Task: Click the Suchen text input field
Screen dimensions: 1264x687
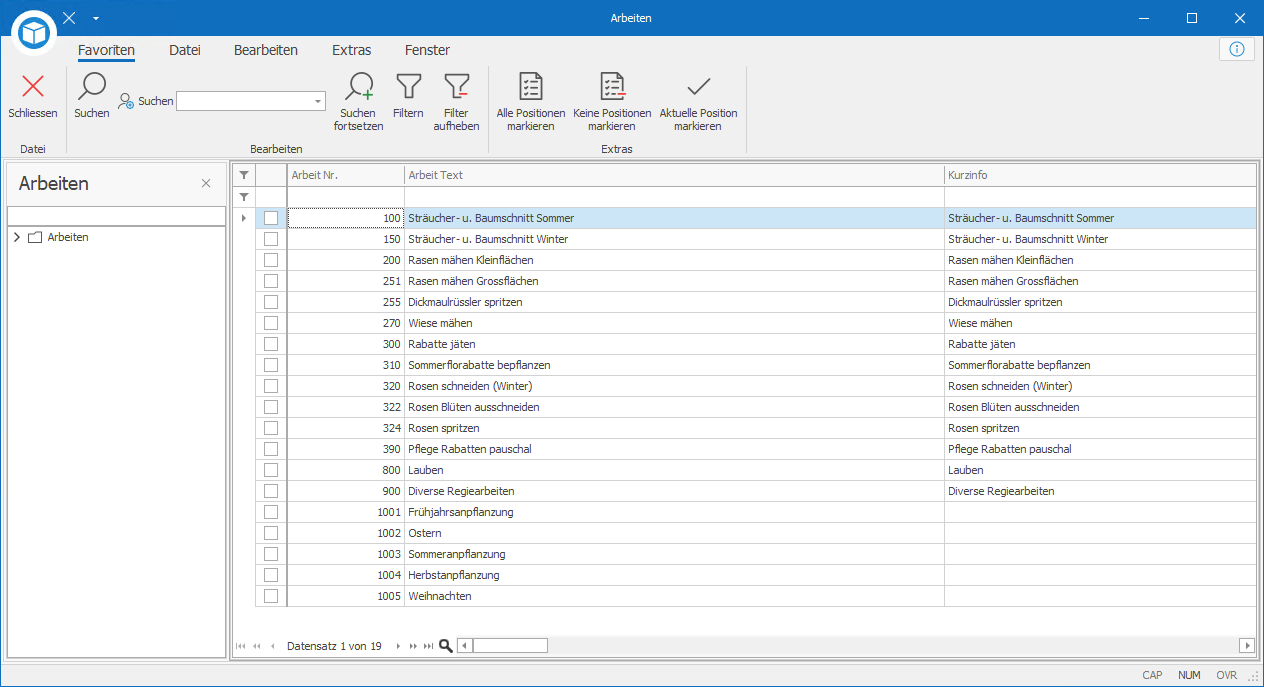Action: [245, 101]
